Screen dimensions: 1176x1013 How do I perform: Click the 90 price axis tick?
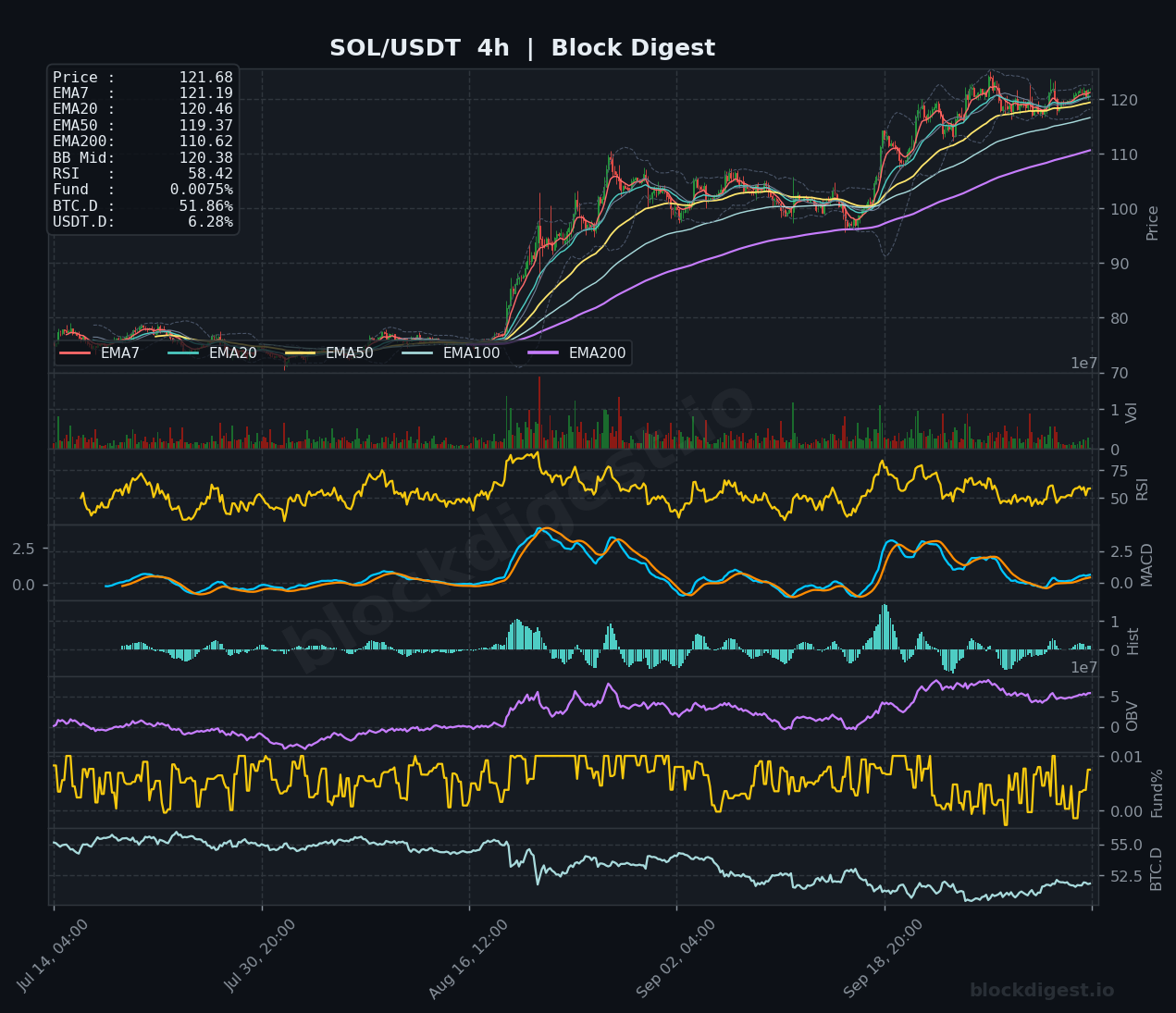coord(1120,264)
